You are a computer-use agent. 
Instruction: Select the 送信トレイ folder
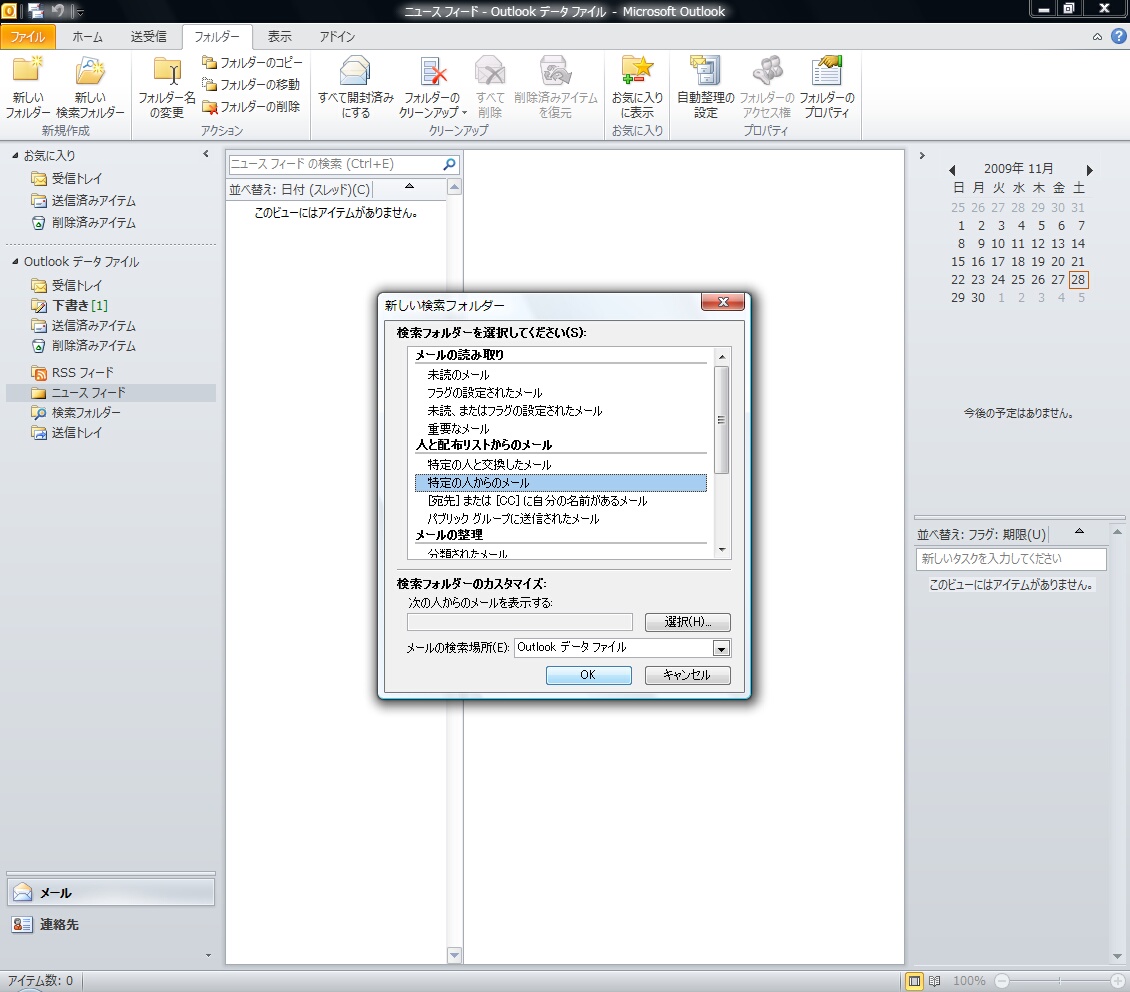76,432
